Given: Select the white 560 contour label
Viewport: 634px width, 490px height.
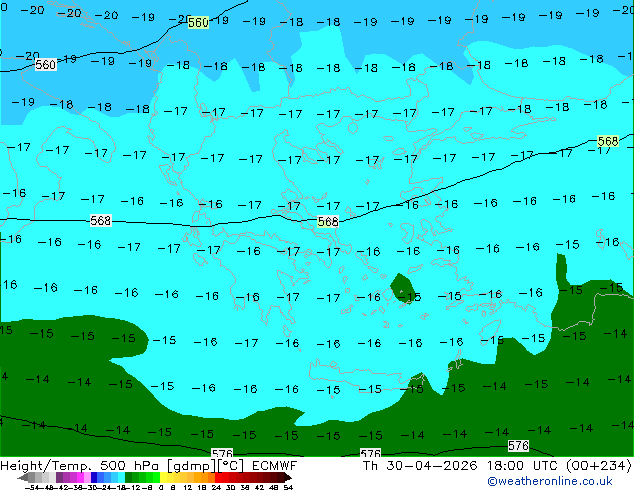Looking at the screenshot, I should pos(45,65).
